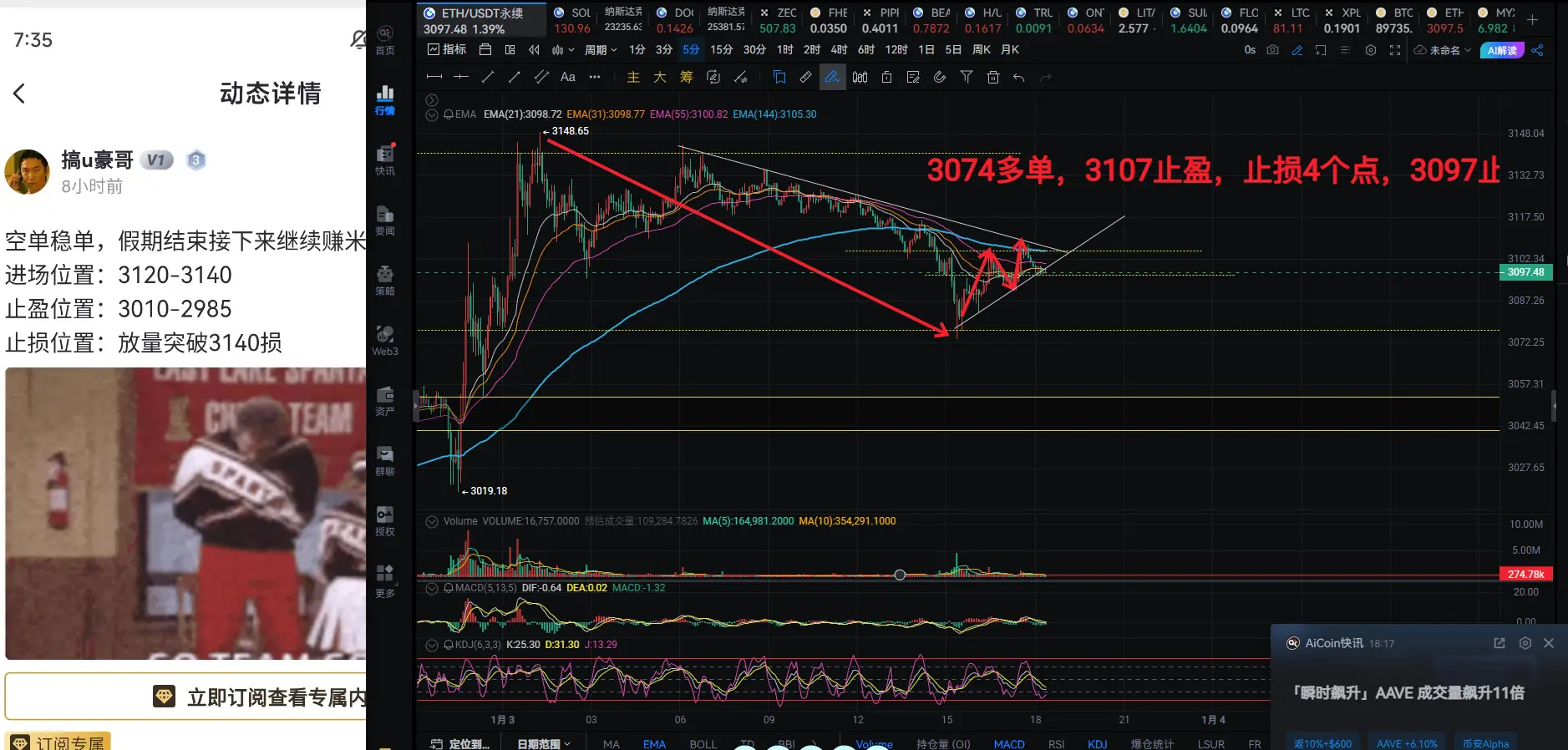1568x750 pixels.
Task: Open the 群聊 group chat sidebar icon
Action: 384,460
